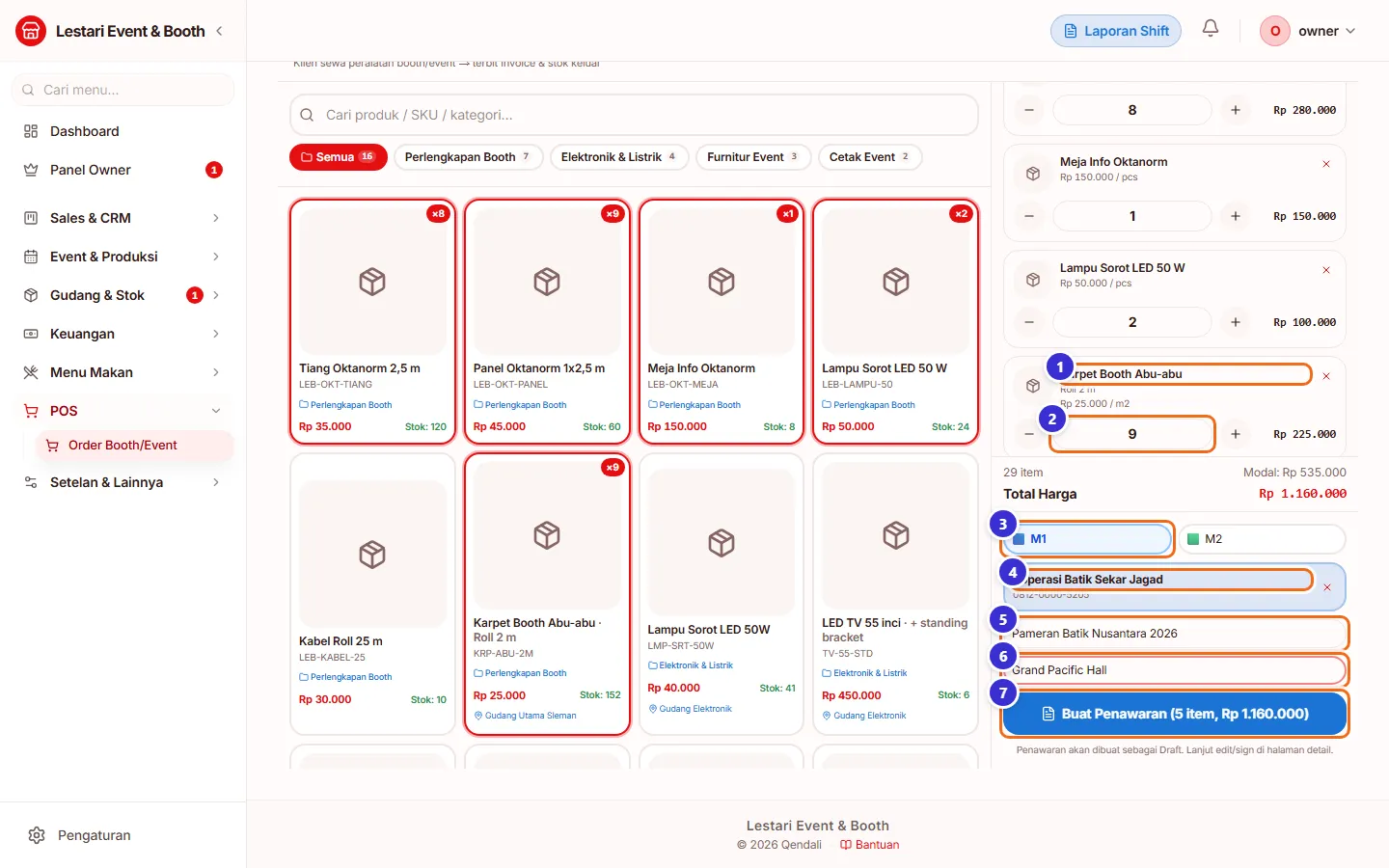1389x868 pixels.
Task: Focus the Cari produk search field
Action: coord(634,115)
